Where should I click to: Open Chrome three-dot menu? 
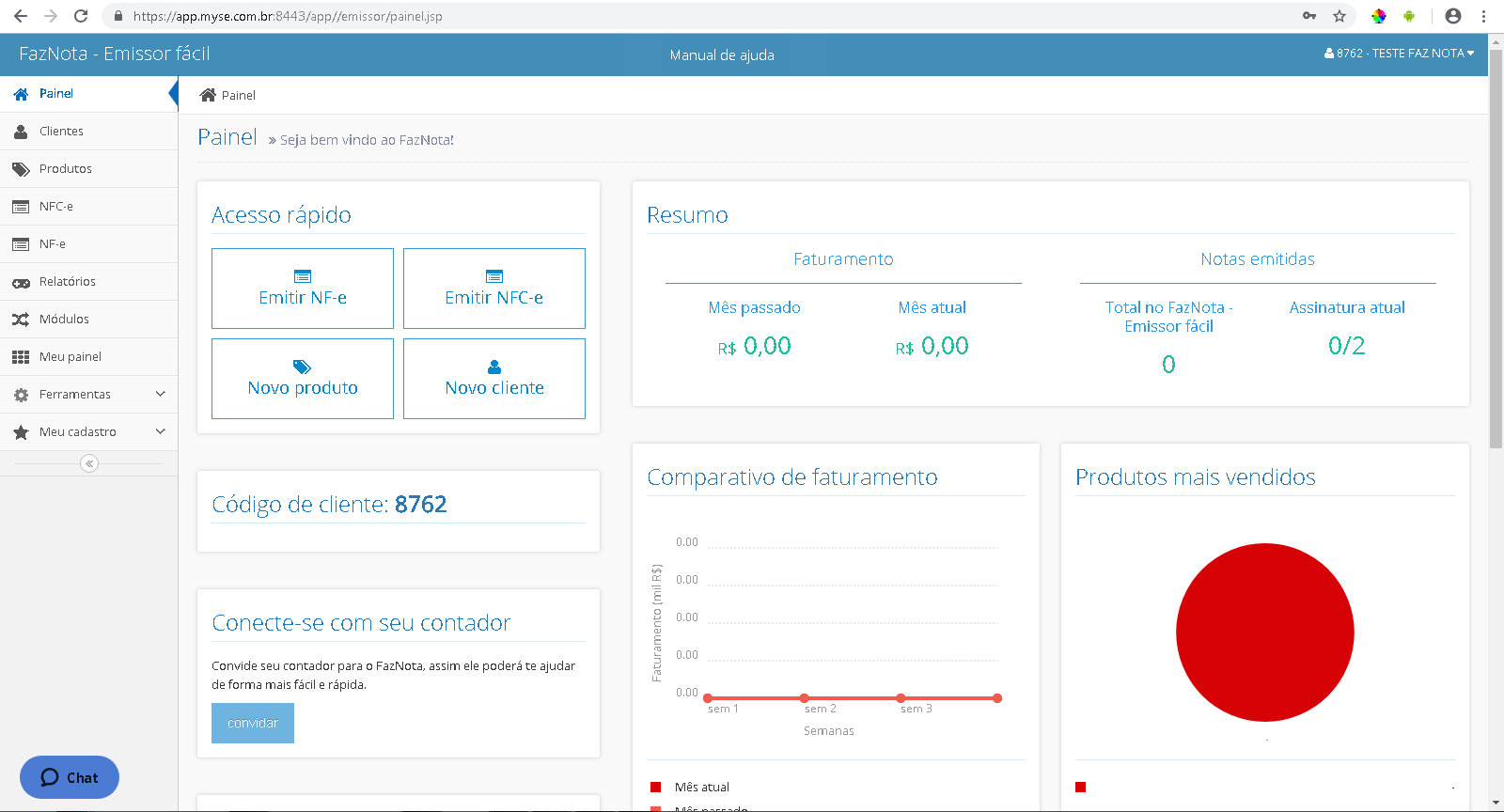click(x=1483, y=16)
